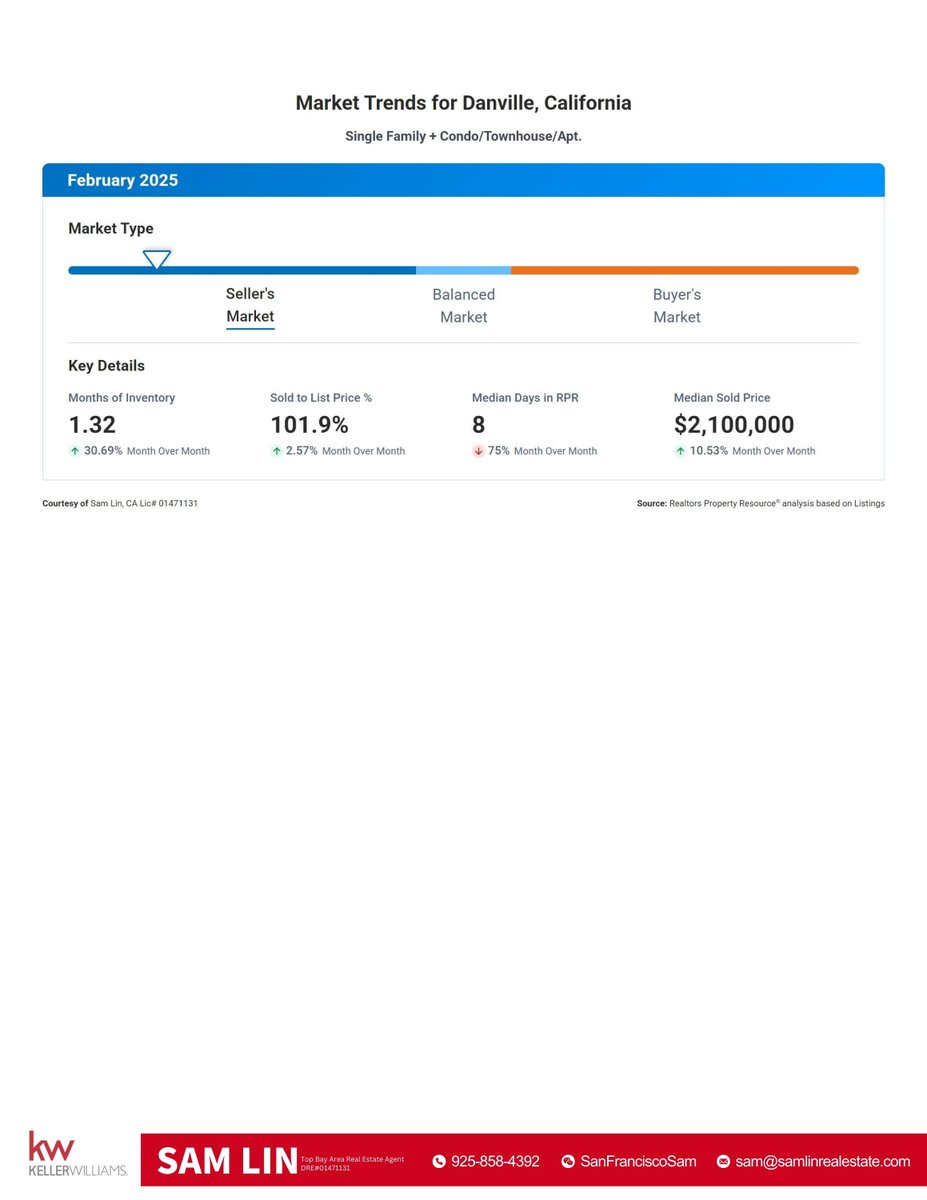Click the green up arrow beside 30.69%
The width and height of the screenshot is (927, 1200).
[x=75, y=451]
